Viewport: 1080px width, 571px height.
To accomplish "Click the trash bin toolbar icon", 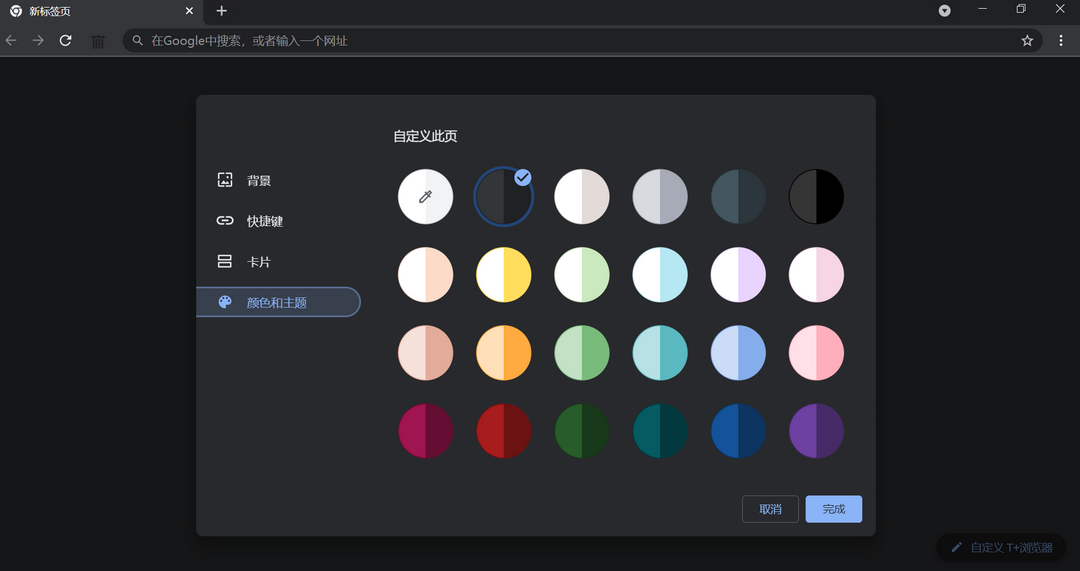I will 98,41.
